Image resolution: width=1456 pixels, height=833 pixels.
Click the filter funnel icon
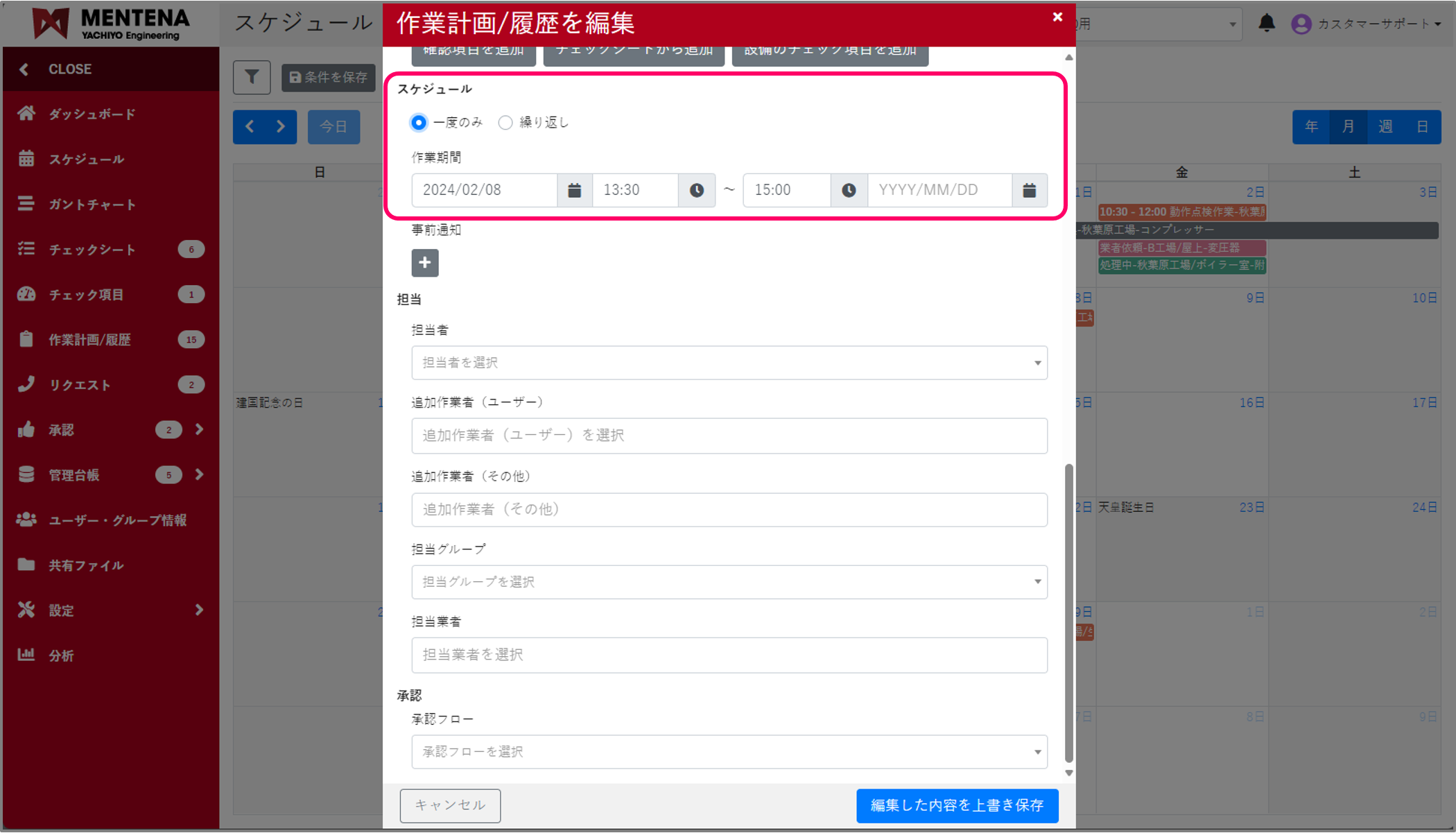click(x=252, y=77)
